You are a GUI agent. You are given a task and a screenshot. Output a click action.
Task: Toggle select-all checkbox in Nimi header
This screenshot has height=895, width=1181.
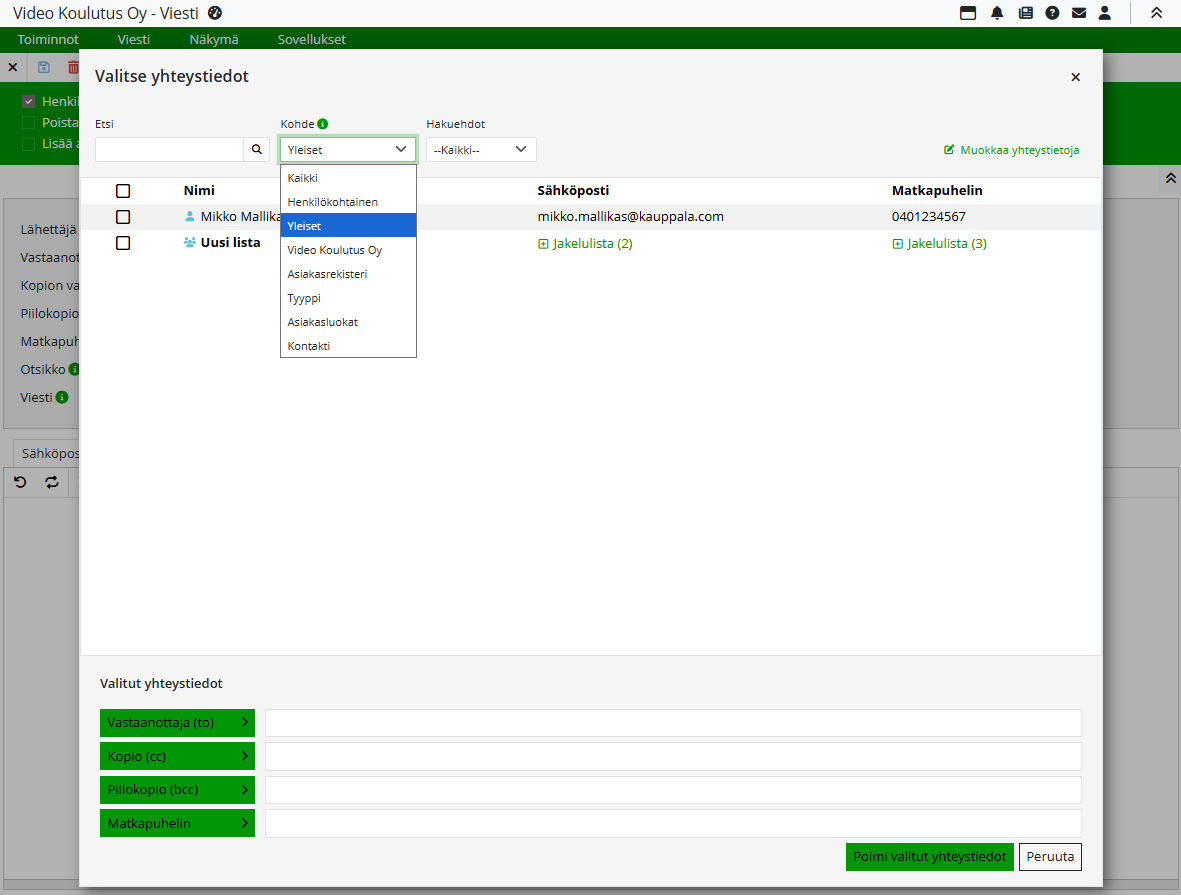(123, 191)
